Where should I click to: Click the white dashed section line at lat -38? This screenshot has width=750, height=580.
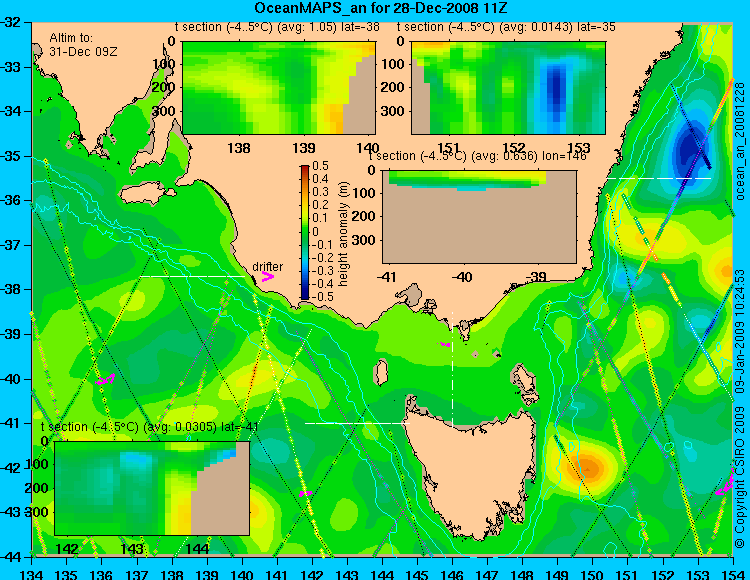(192, 276)
